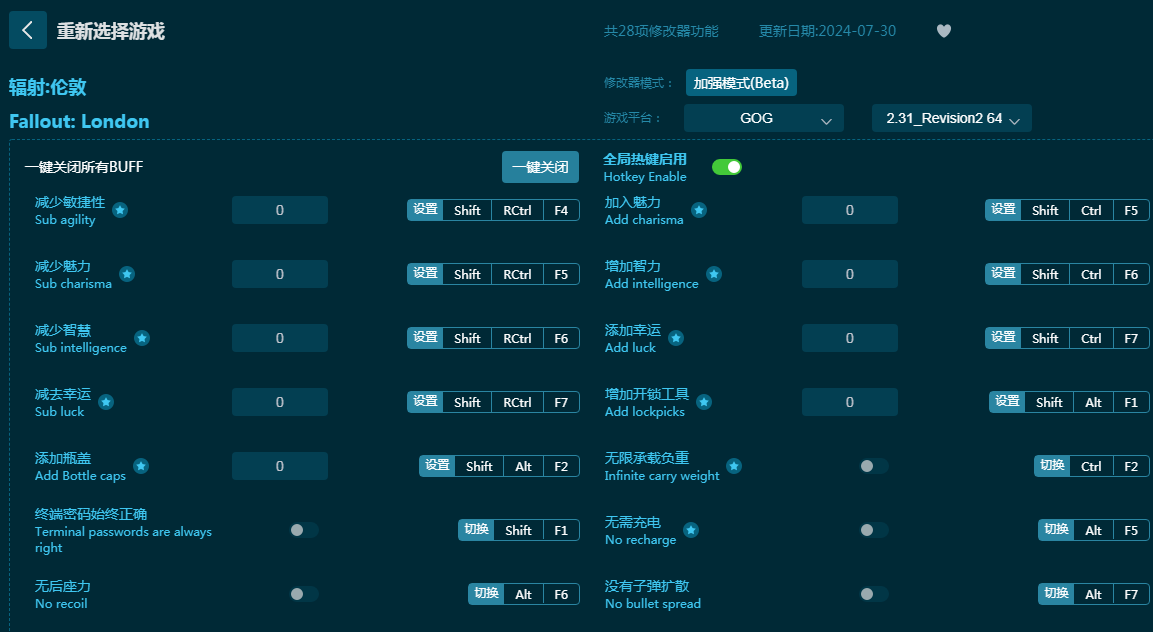The image size is (1153, 632).
Task: Enable the No recoil toggle
Action: [303, 594]
